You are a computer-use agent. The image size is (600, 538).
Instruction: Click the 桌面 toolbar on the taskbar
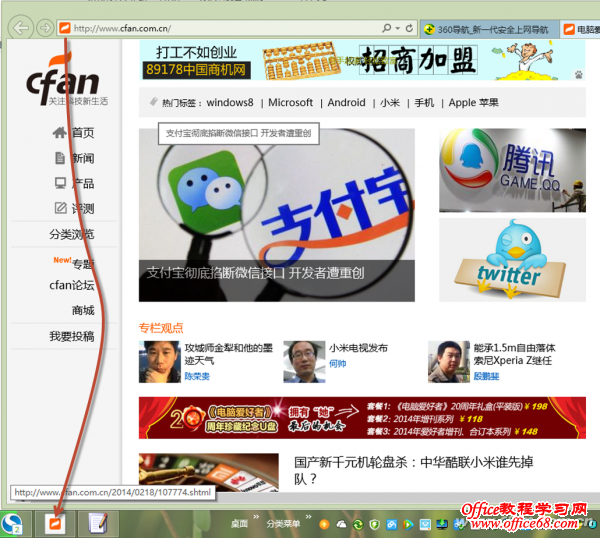pyautogui.click(x=239, y=524)
